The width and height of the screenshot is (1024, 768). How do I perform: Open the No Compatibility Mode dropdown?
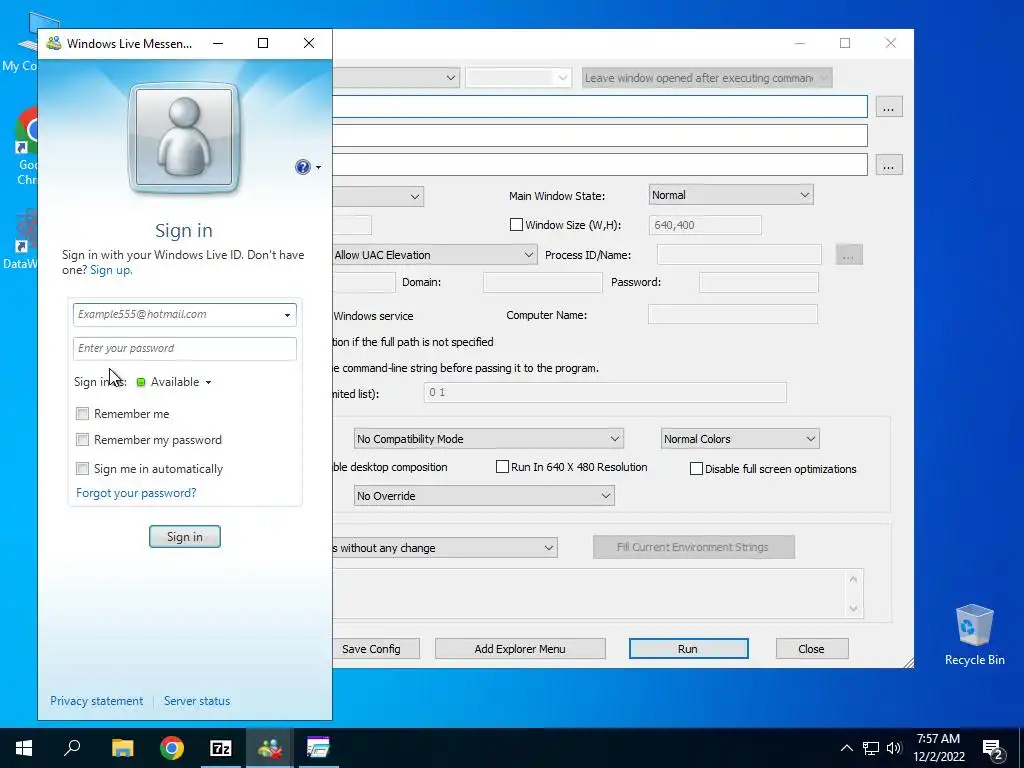(x=488, y=439)
